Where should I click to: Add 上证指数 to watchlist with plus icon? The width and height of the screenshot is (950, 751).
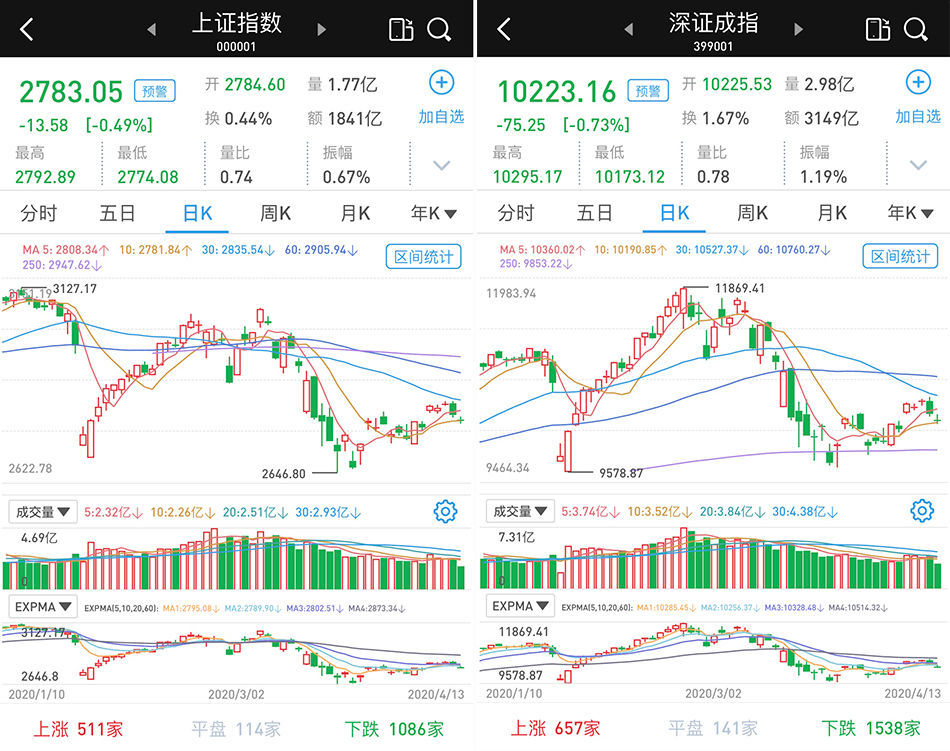[x=442, y=82]
